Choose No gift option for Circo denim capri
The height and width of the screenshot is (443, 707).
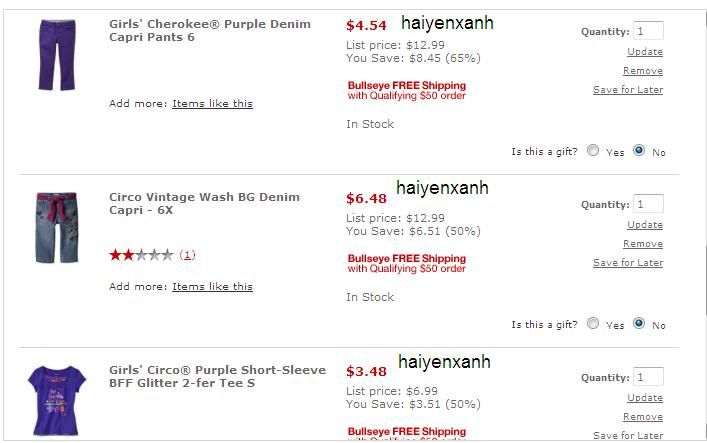pos(639,324)
